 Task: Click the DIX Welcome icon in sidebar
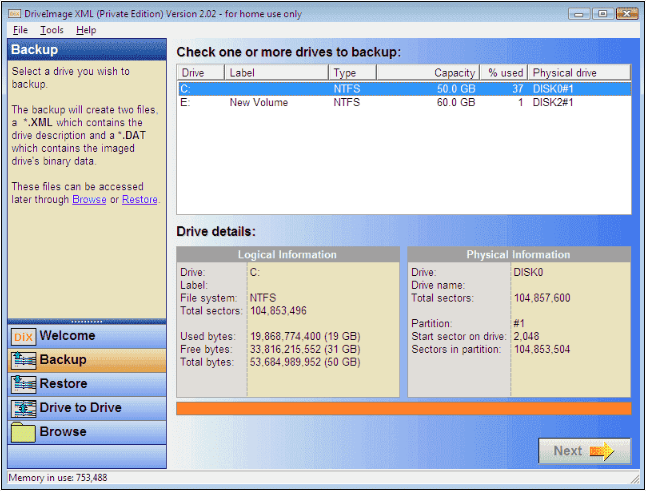pyautogui.click(x=23, y=336)
